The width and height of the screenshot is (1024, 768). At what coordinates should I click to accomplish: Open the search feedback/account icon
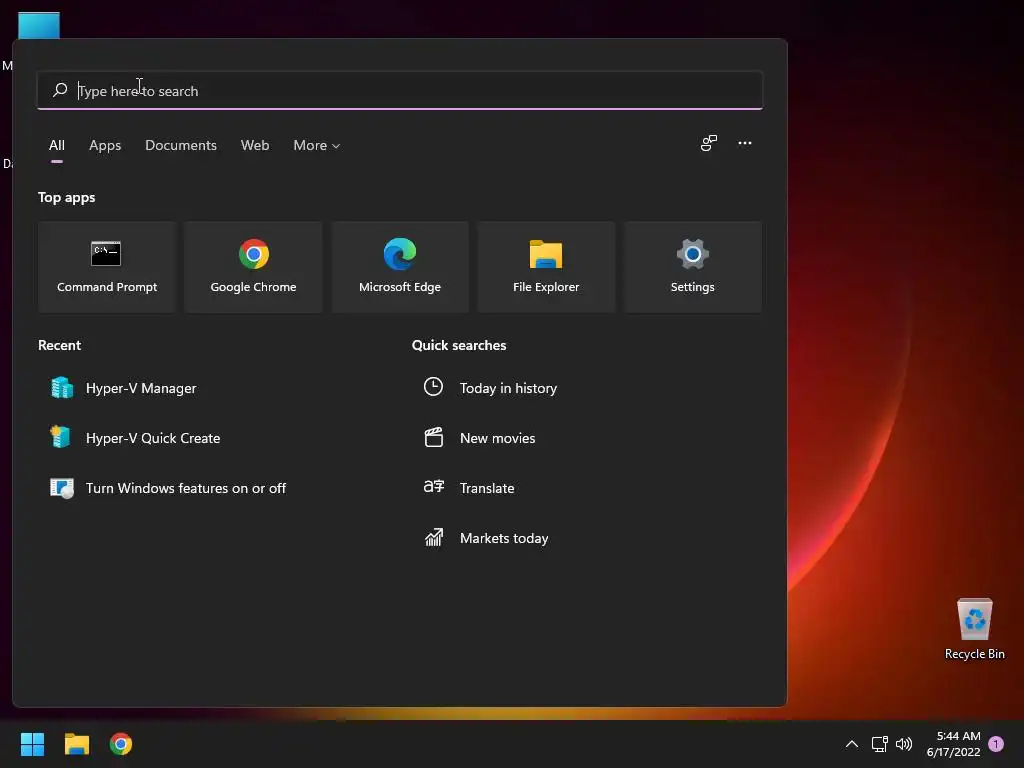709,143
